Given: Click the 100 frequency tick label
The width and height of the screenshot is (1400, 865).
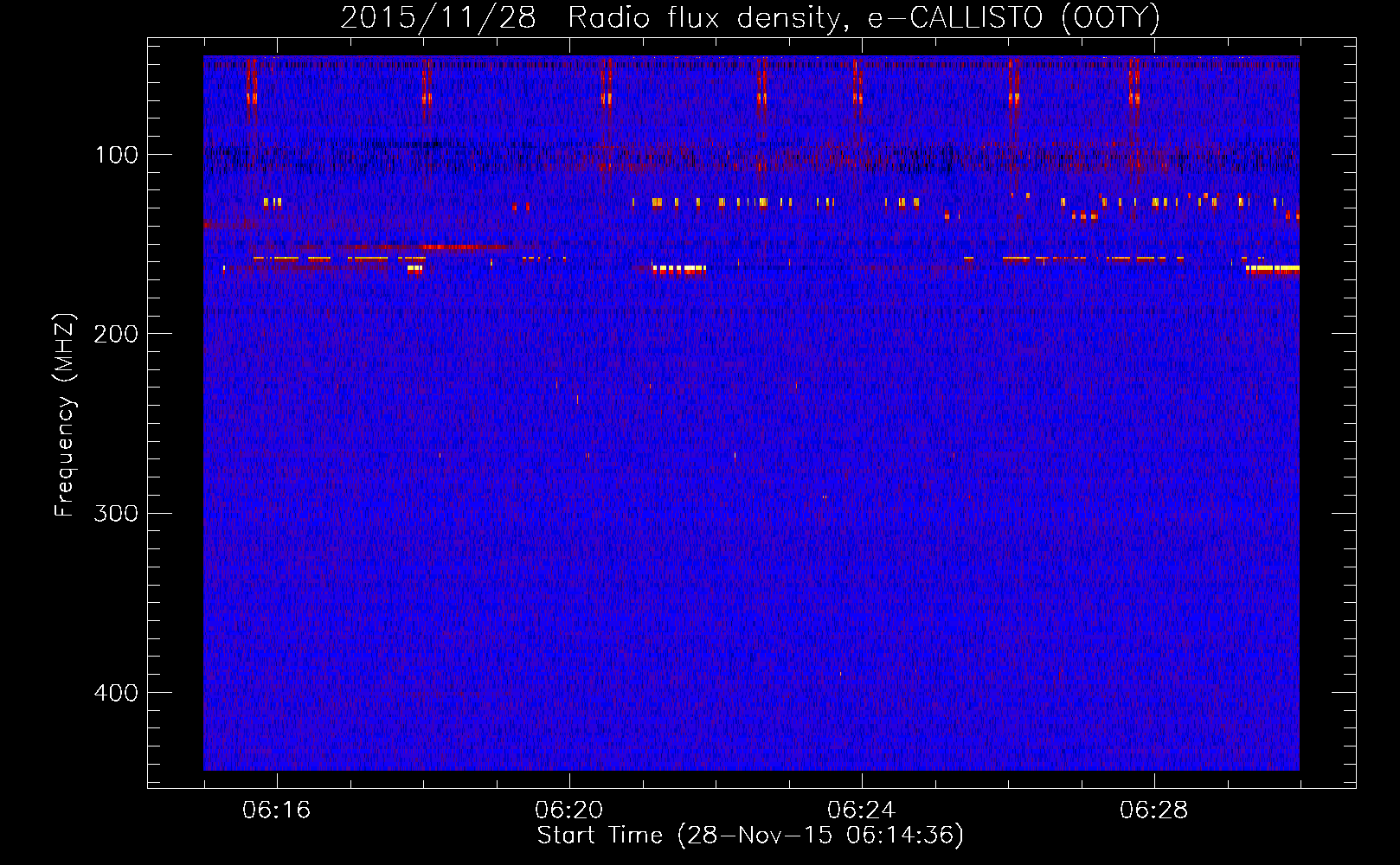Looking at the screenshot, I should point(117,155).
